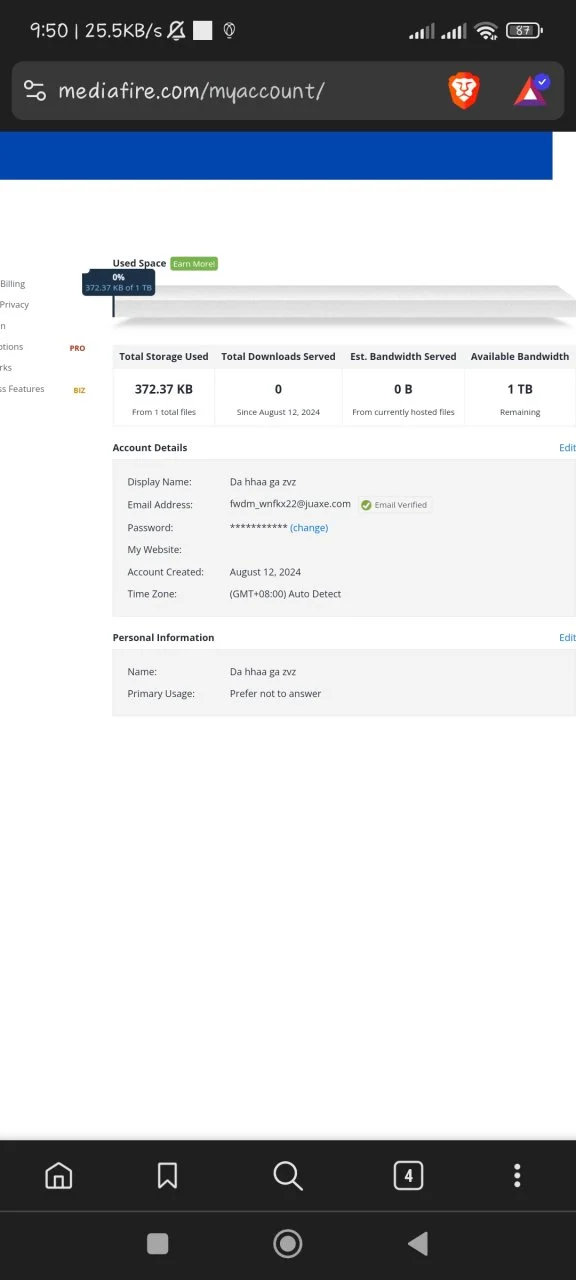
Task: Tap the mediafire.com/myaccount/ address bar
Action: point(192,91)
